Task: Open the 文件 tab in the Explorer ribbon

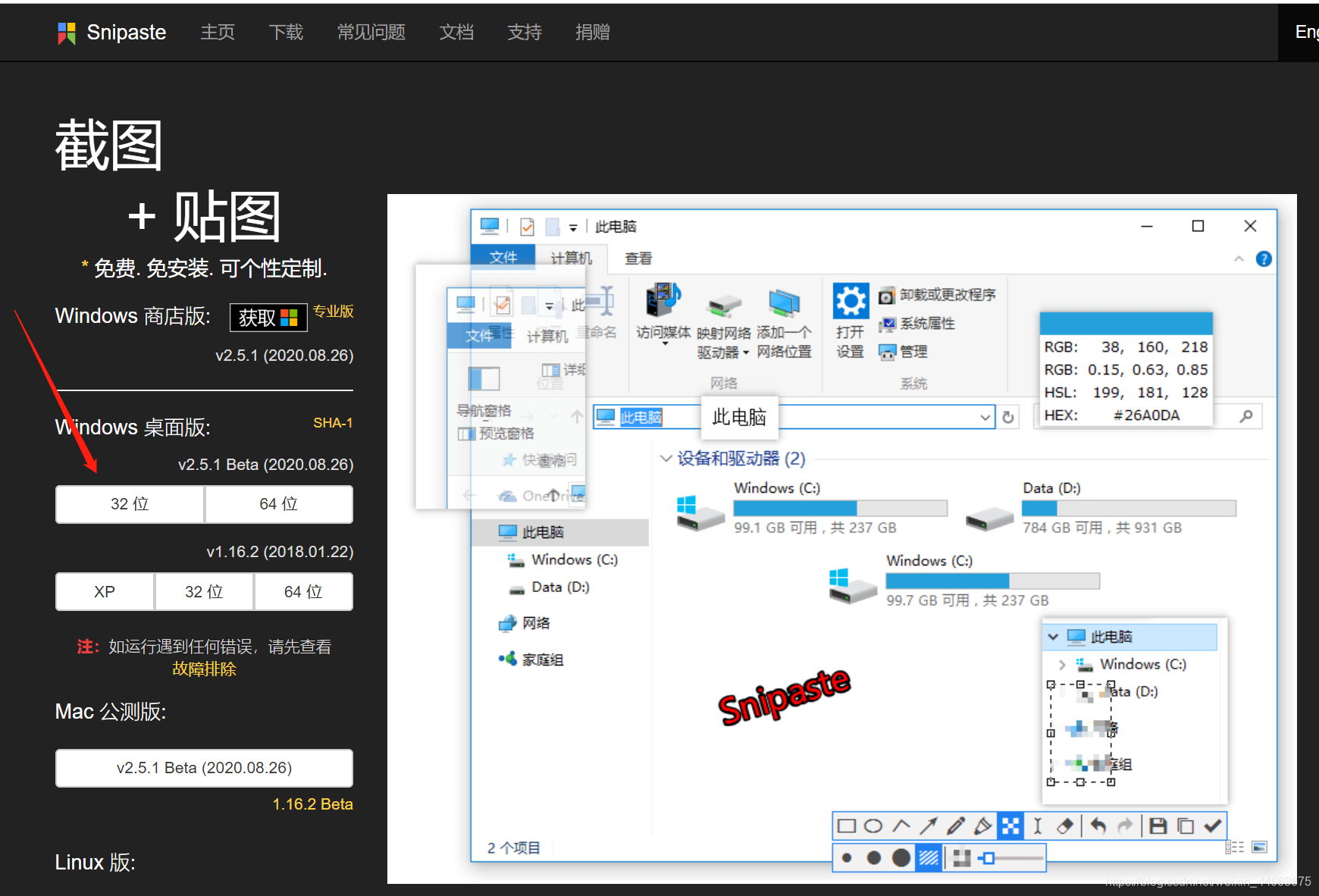Action: click(x=503, y=258)
